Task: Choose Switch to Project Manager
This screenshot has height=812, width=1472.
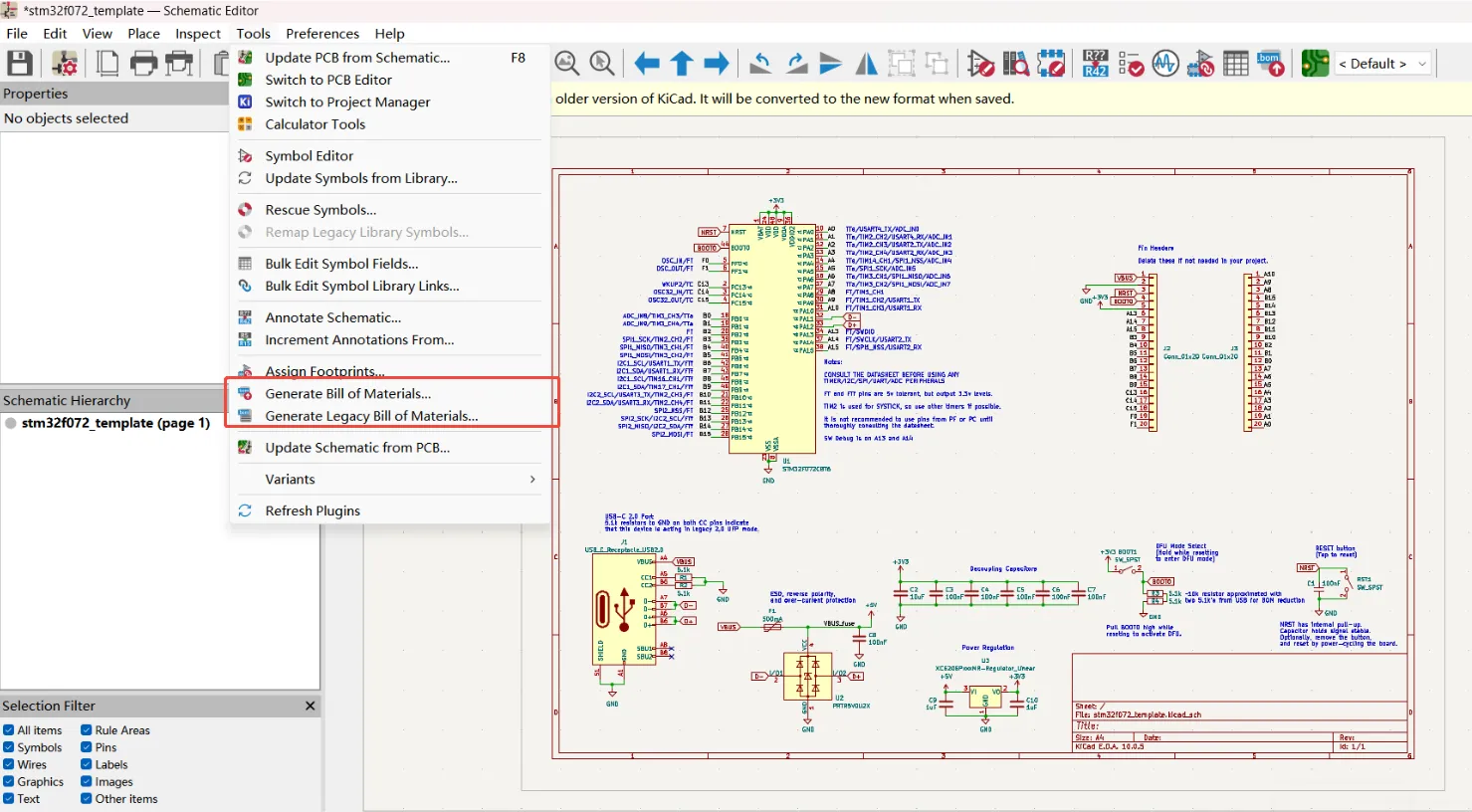Action: (x=389, y=101)
